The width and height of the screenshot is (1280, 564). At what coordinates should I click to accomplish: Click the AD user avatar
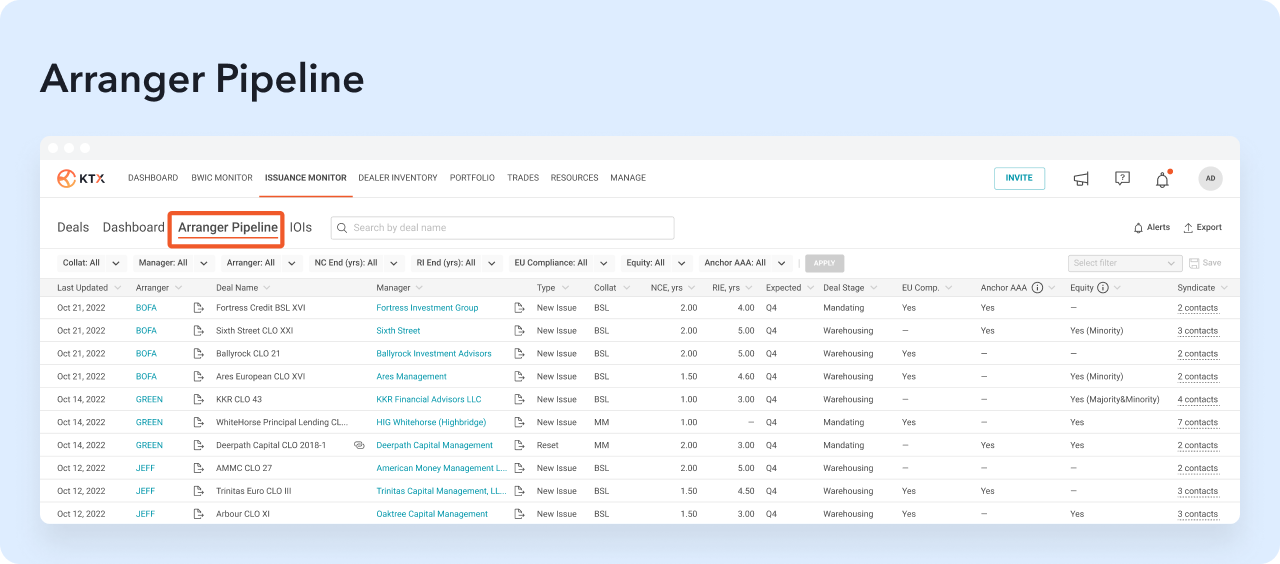(x=1210, y=178)
